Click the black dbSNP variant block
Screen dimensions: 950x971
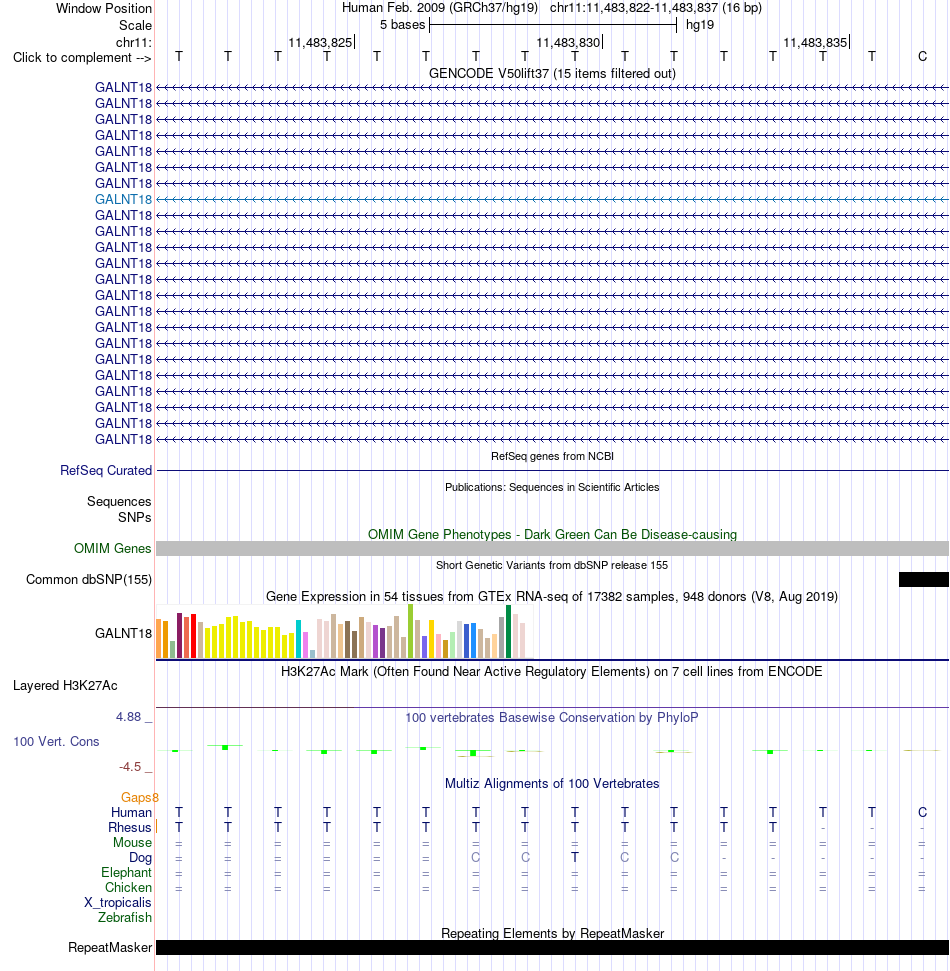tap(924, 580)
